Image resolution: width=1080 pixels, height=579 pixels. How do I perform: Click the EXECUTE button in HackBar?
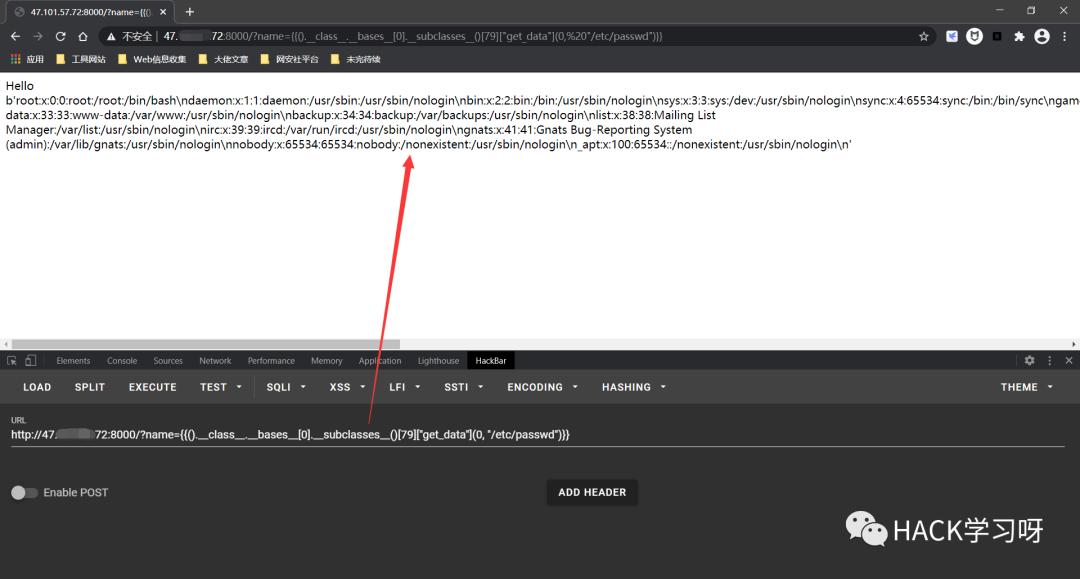coord(152,387)
